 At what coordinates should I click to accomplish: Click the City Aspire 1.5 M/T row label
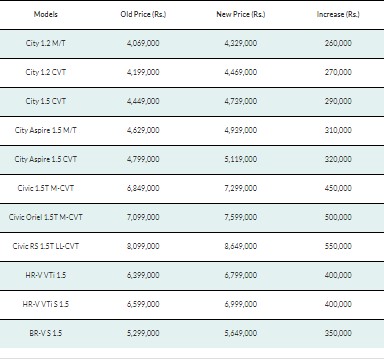46,130
